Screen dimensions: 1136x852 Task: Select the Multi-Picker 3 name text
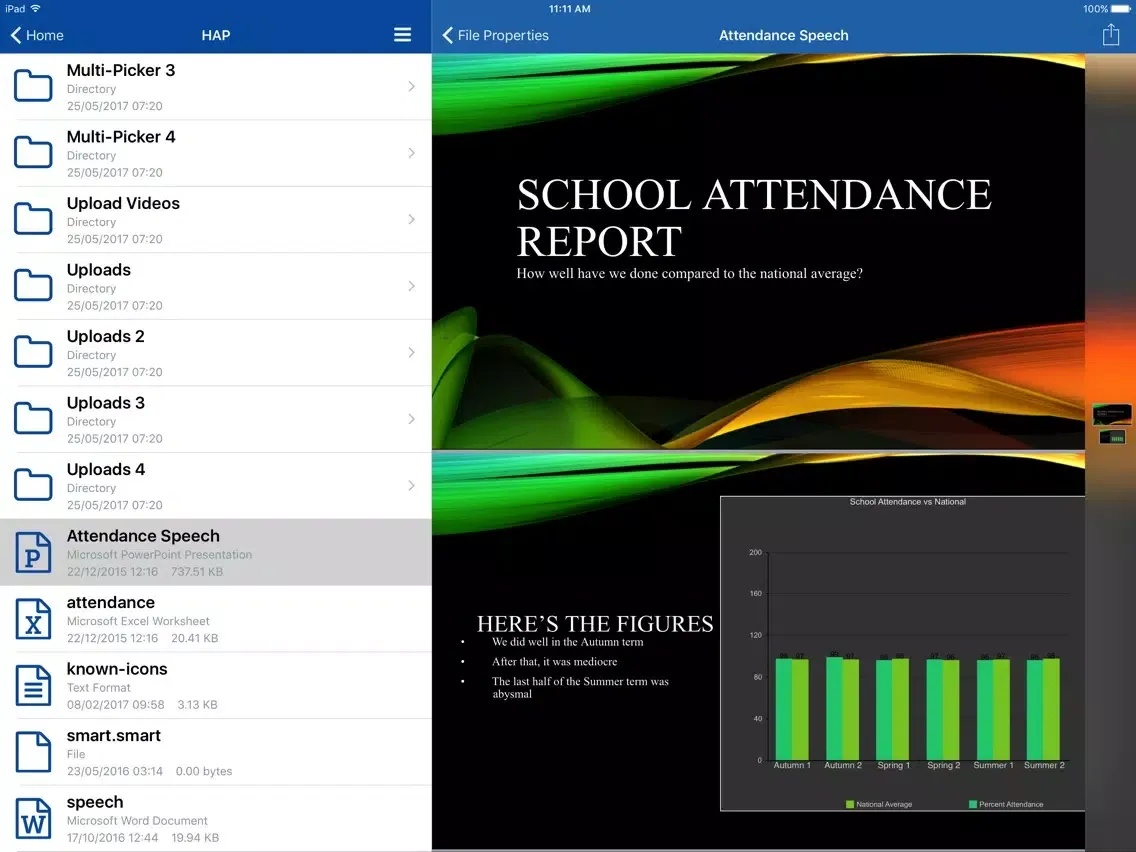click(121, 70)
